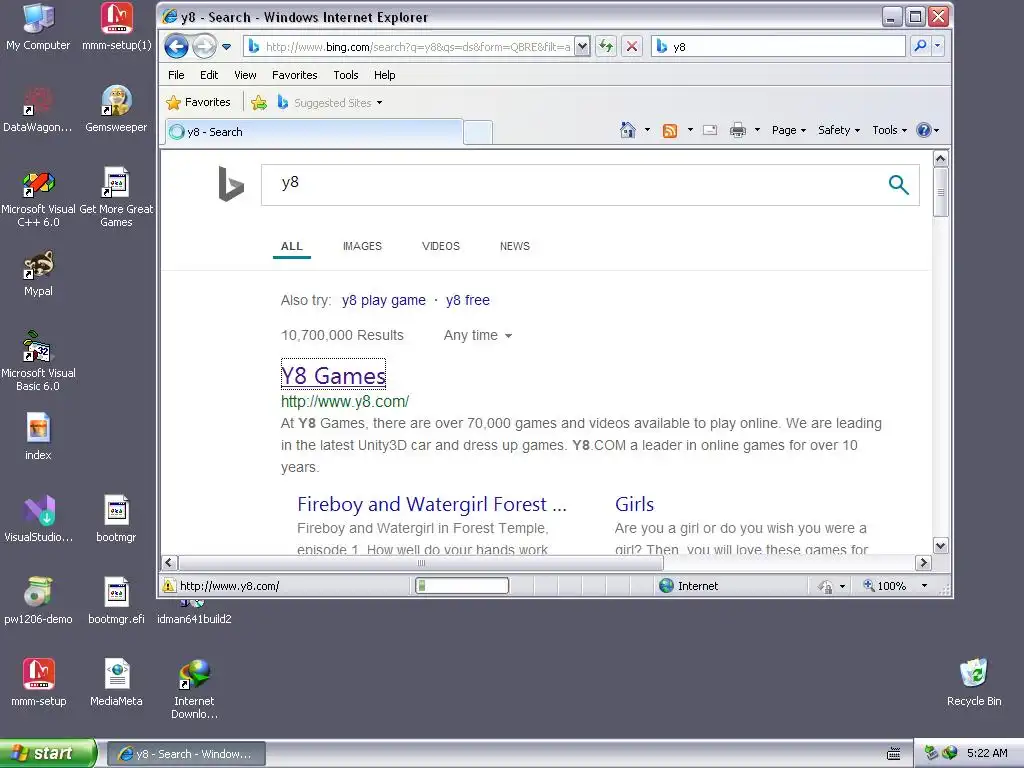This screenshot has width=1024, height=768.
Task: Click the Bing search magnifier icon
Action: pos(899,185)
